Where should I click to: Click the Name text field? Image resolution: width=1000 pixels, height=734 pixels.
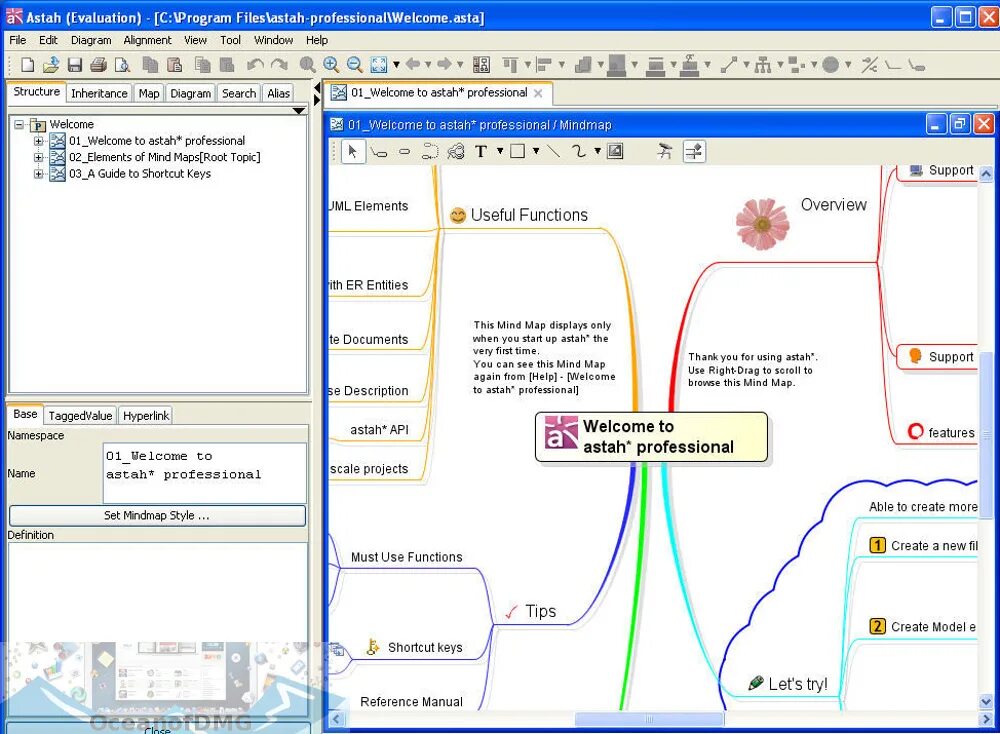[x=204, y=473]
